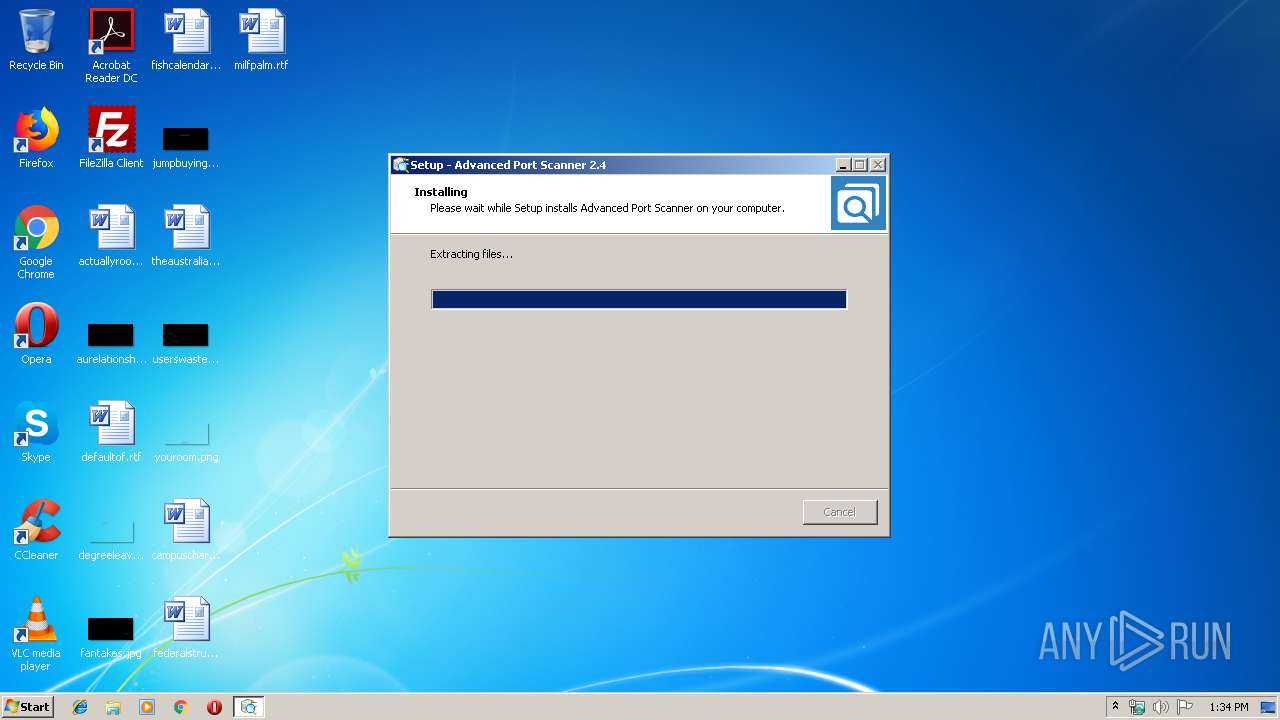This screenshot has height=720, width=1280.
Task: Select the actuallyroo Word document icon
Action: tap(111, 236)
